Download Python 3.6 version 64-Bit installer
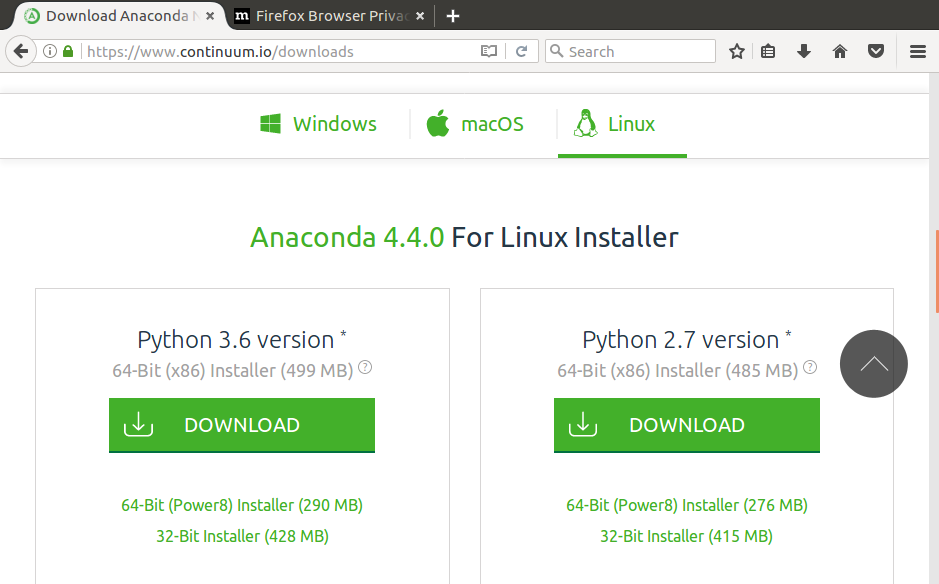939x584 pixels. tap(242, 425)
